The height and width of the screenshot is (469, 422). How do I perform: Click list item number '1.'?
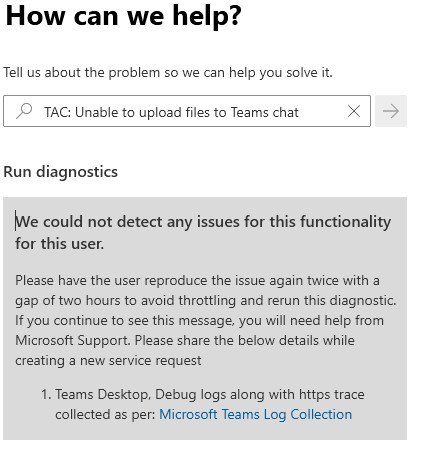pos(46,394)
